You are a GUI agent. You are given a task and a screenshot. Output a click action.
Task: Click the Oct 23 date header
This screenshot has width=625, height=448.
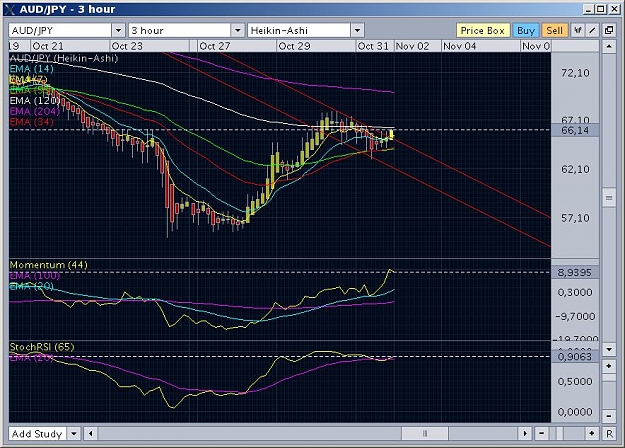(127, 46)
